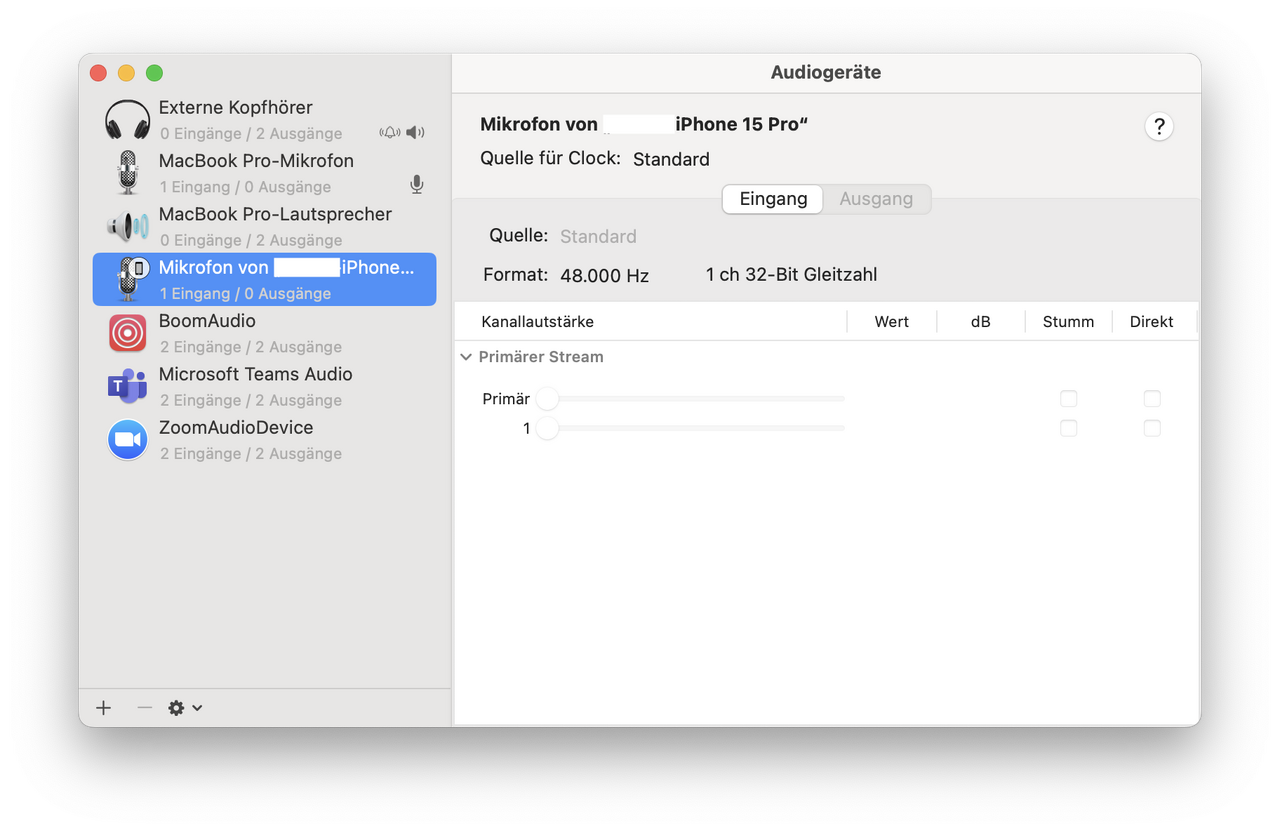Screen dimensions: 1280x831
Task: Open the gear actions menu
Action: pyautogui.click(x=185, y=708)
